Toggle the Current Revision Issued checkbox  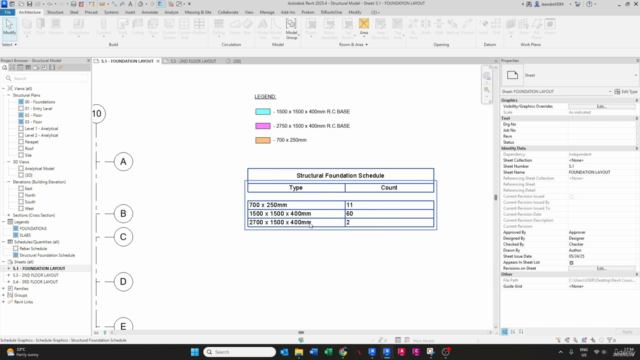click(571, 196)
